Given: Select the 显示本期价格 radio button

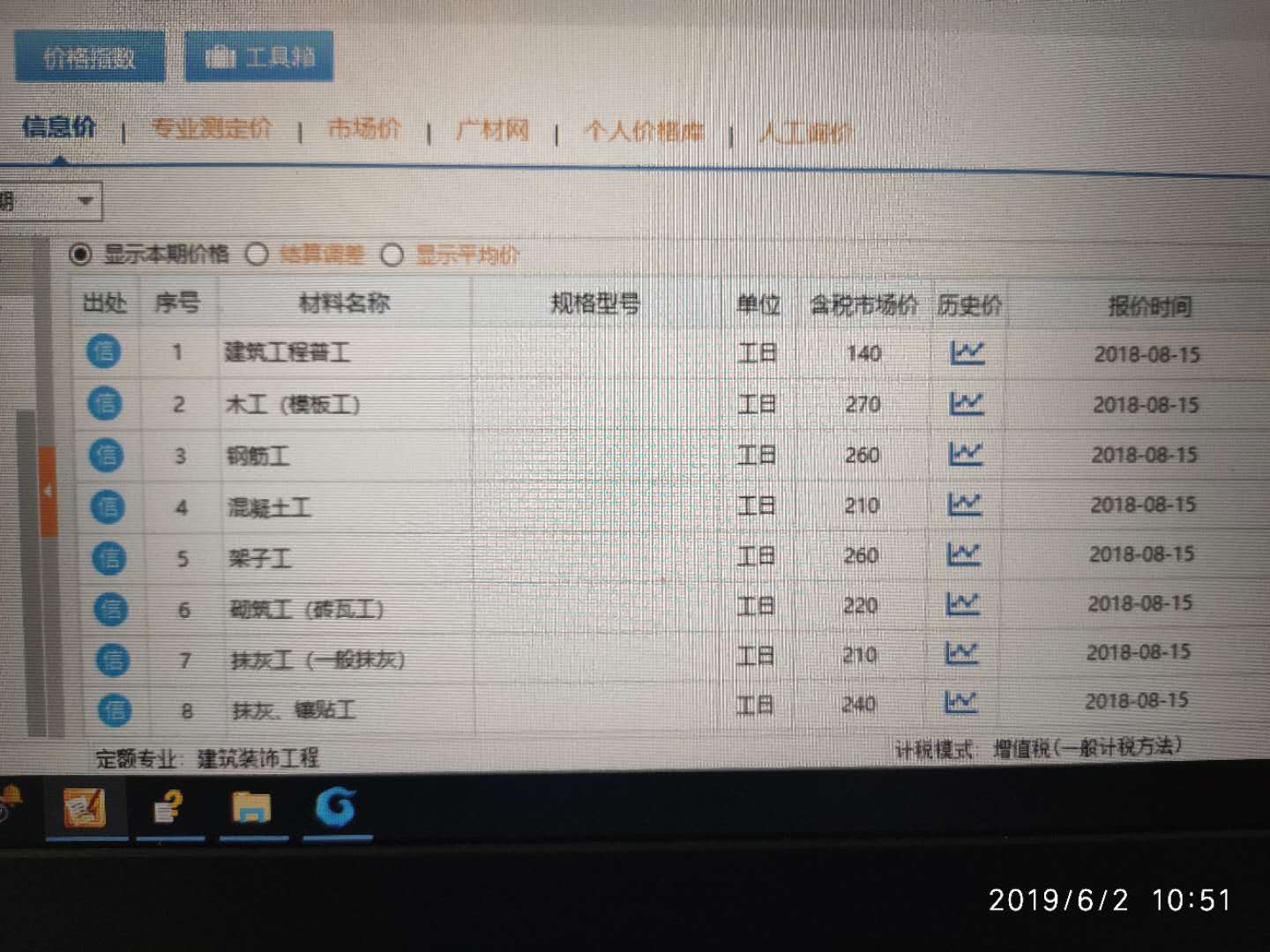Looking at the screenshot, I should click(80, 255).
